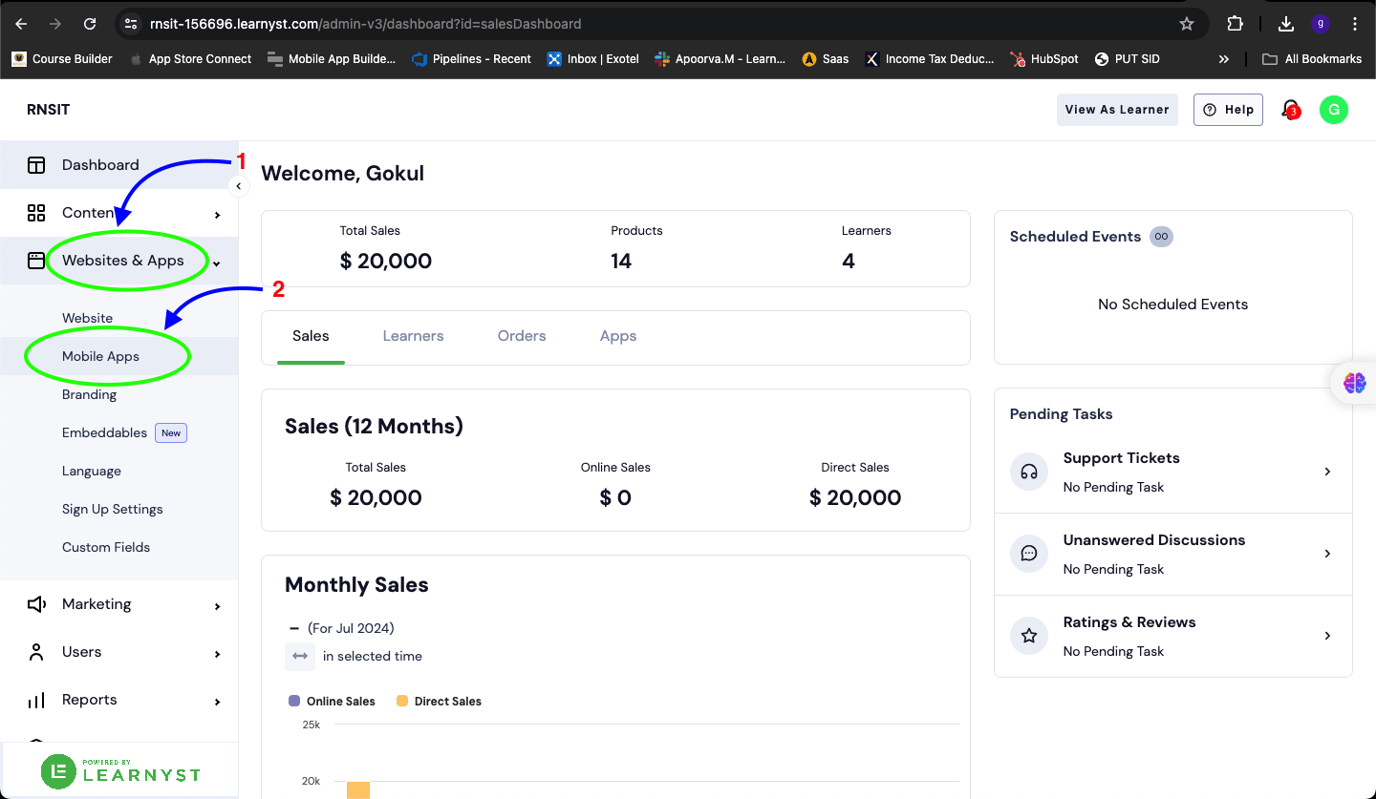Collapse the sidebar with the arrow handle
This screenshot has height=799, width=1376.
pos(238,186)
